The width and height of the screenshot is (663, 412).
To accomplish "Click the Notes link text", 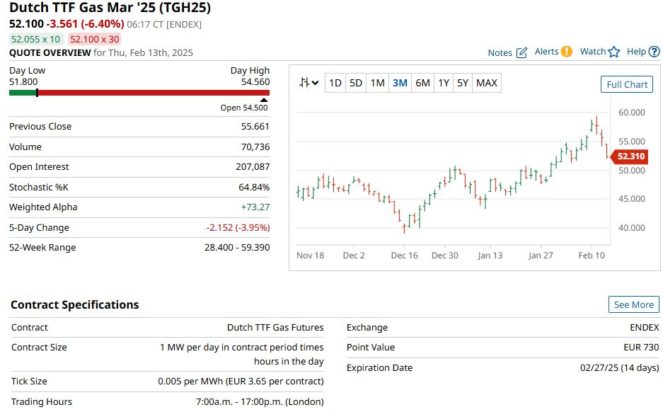I will click(500, 52).
